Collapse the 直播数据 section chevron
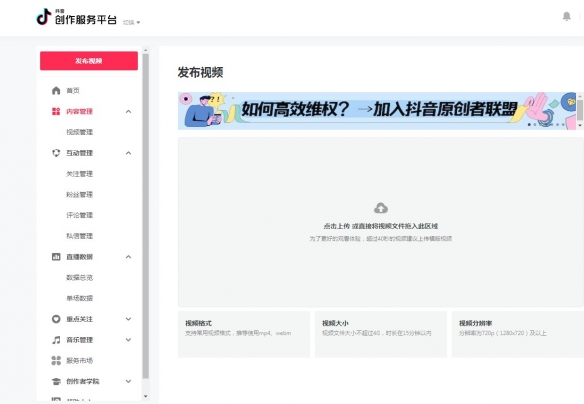 (128, 257)
